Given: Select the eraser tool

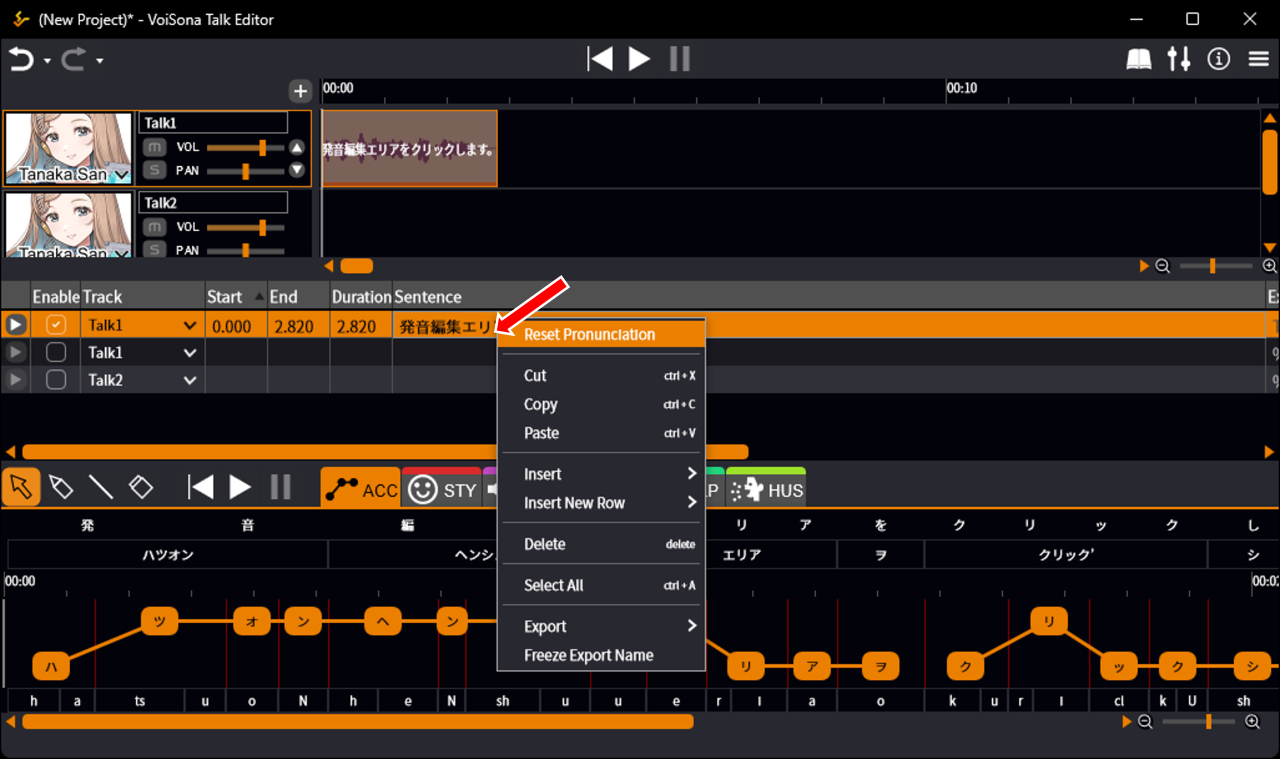Looking at the screenshot, I should coord(141,487).
